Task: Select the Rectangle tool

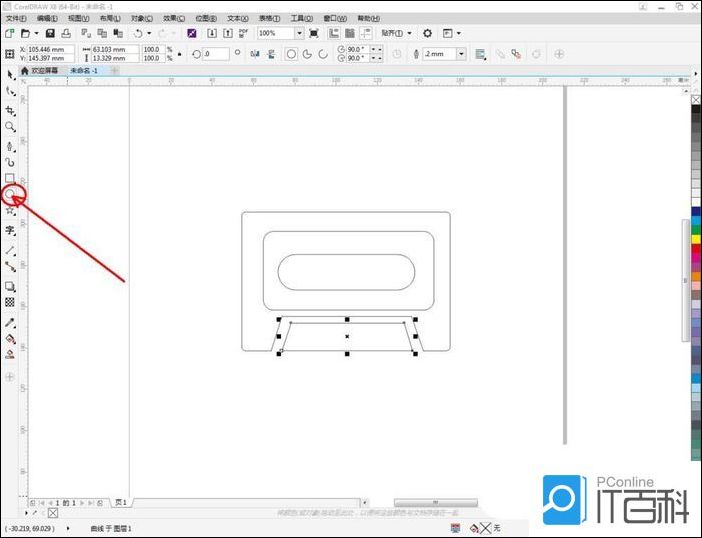Action: [11, 178]
